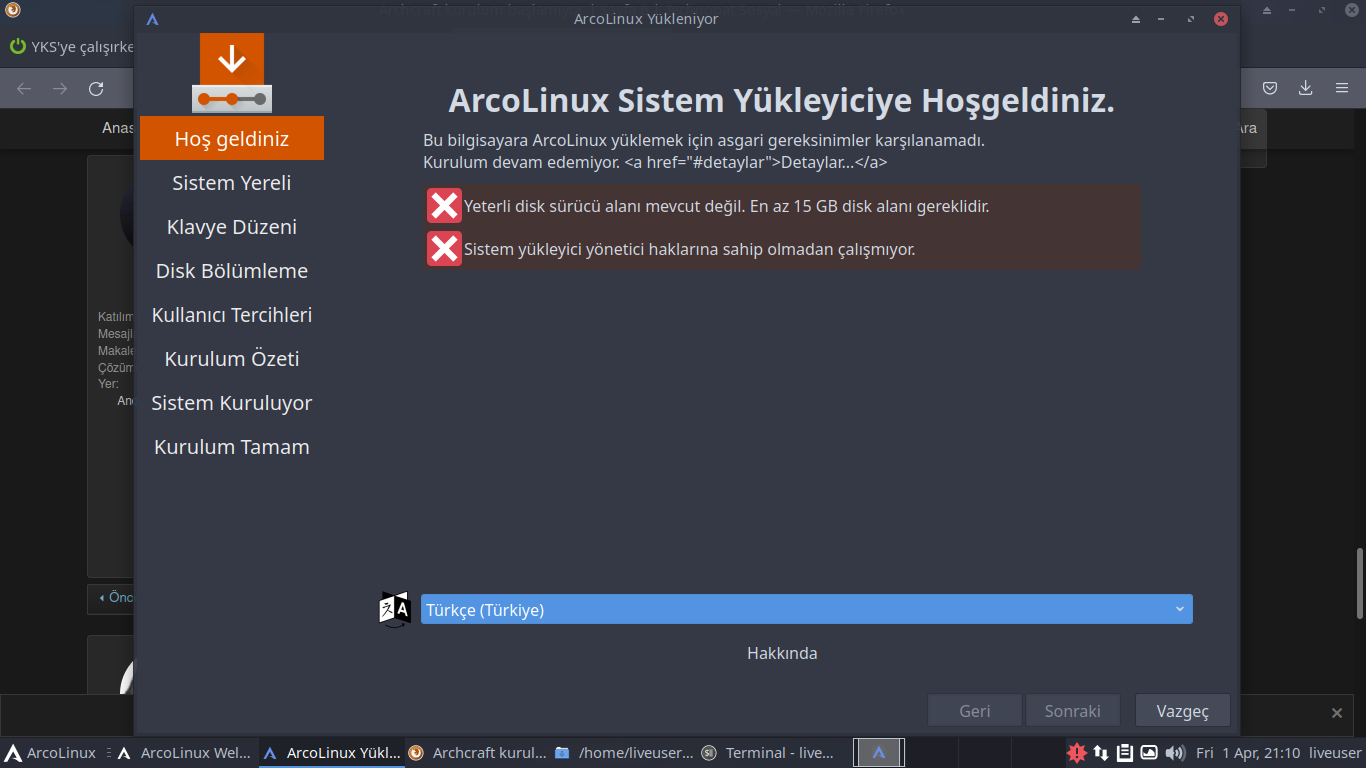Open the network connections tray icon
This screenshot has width=1366, height=768.
pyautogui.click(x=1101, y=753)
